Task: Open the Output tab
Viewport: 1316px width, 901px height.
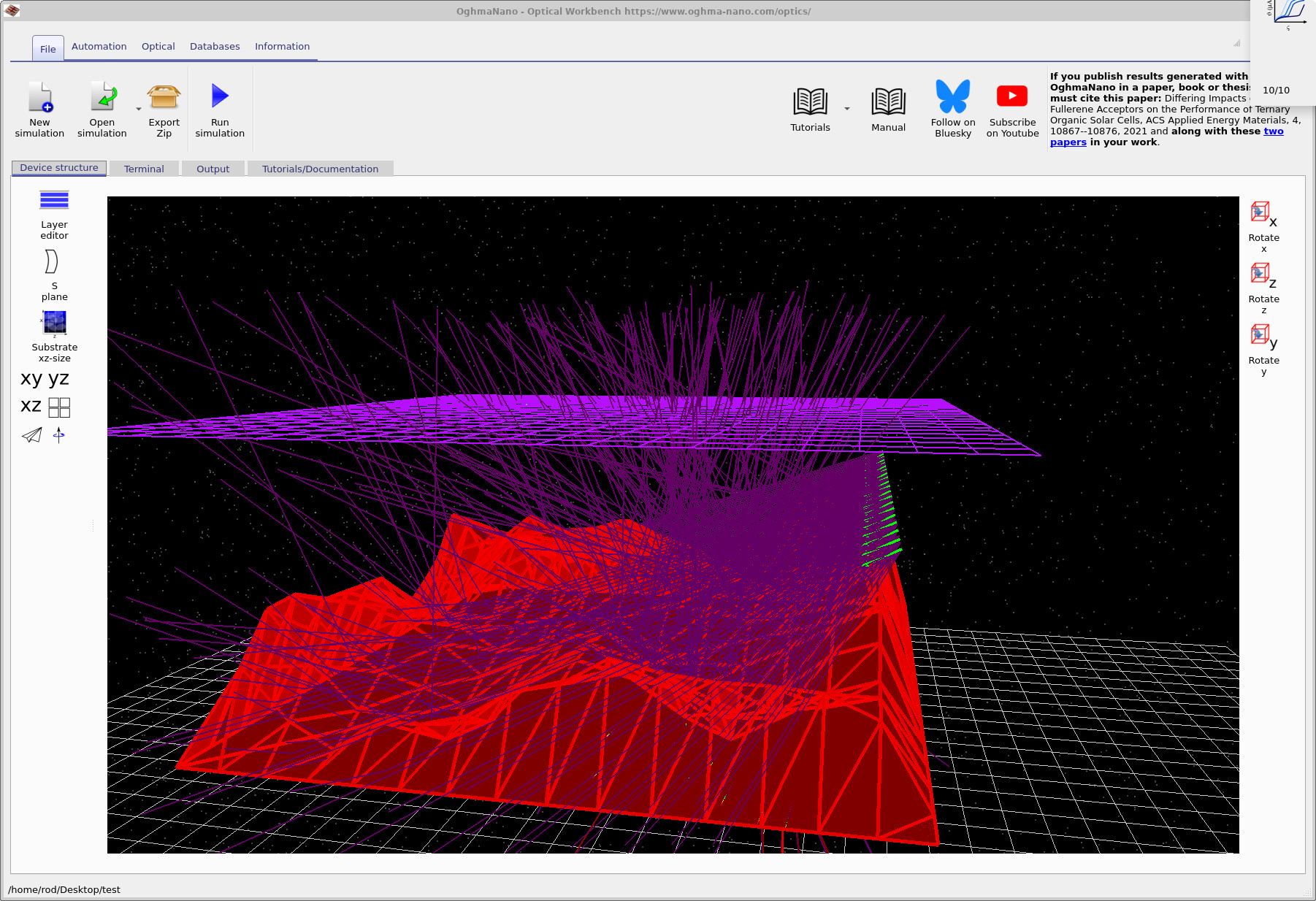Action: [x=213, y=169]
